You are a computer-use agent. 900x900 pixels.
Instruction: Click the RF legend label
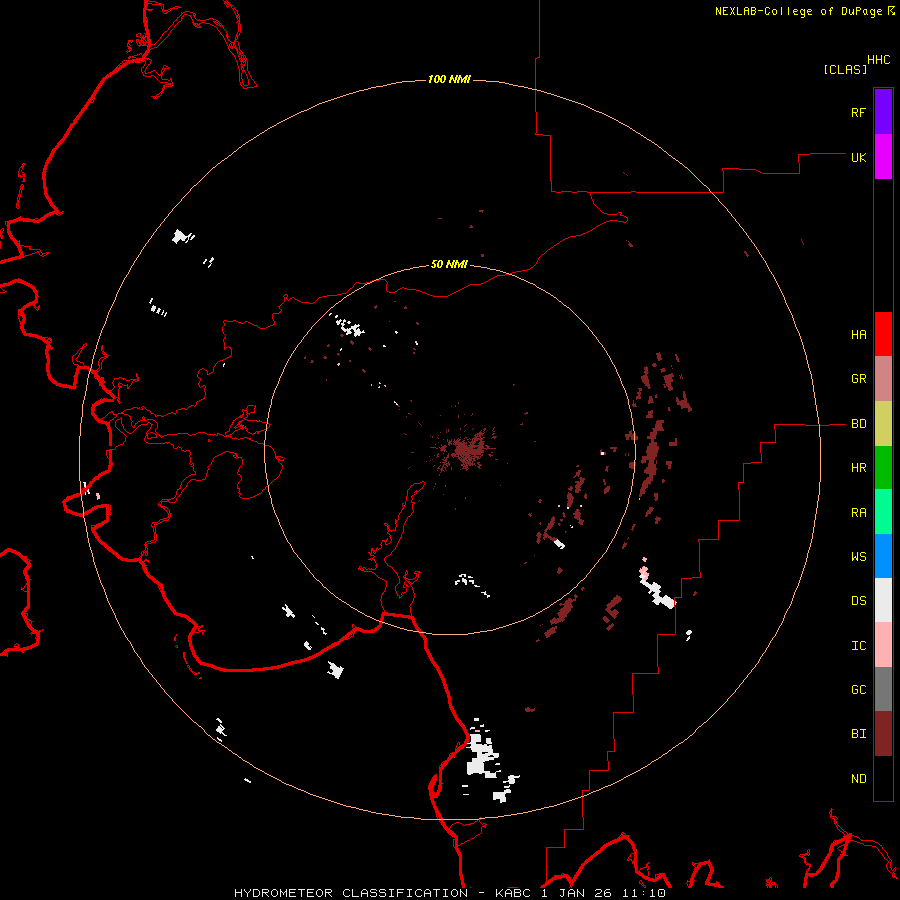[x=858, y=112]
